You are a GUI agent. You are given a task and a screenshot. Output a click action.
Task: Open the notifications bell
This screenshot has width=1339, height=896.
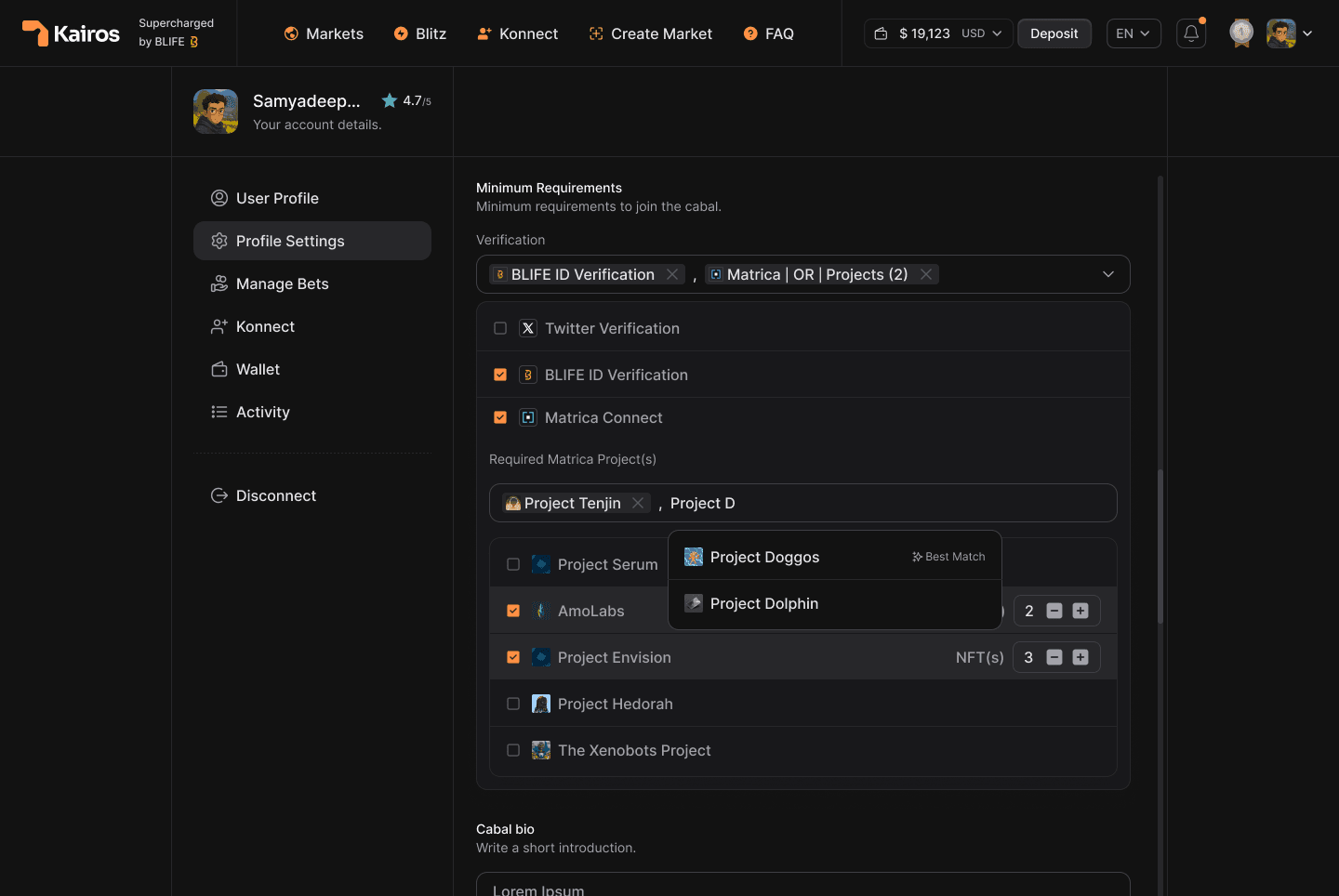[x=1191, y=33]
